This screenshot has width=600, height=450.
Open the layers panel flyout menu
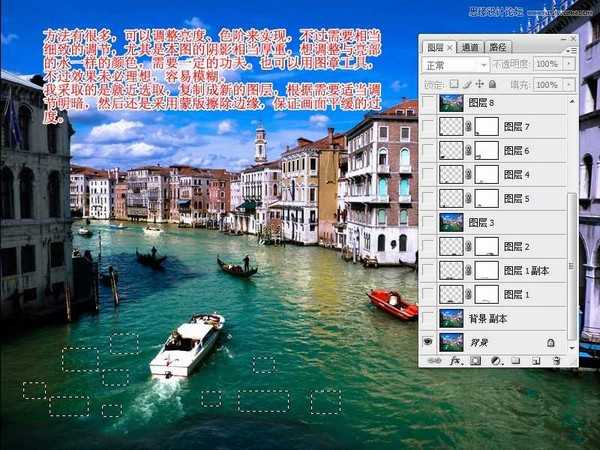571,51
